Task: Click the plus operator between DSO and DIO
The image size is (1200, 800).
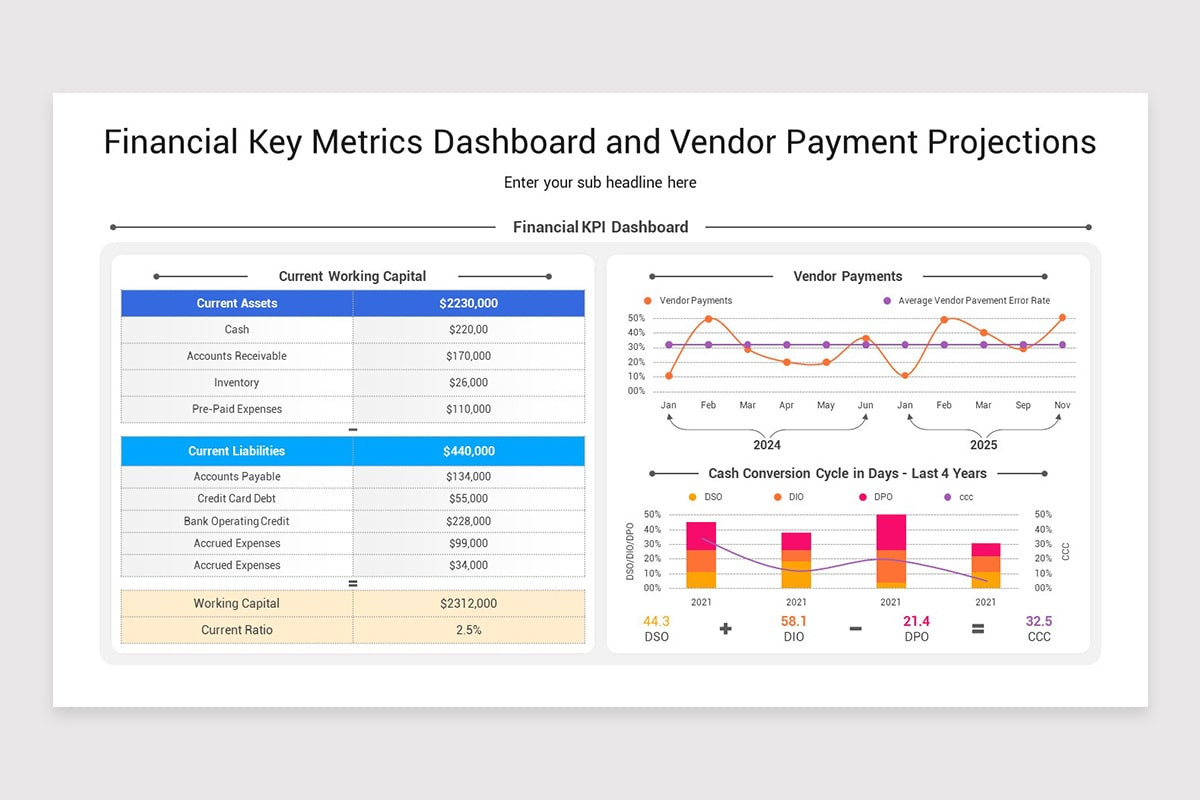Action: coord(725,628)
